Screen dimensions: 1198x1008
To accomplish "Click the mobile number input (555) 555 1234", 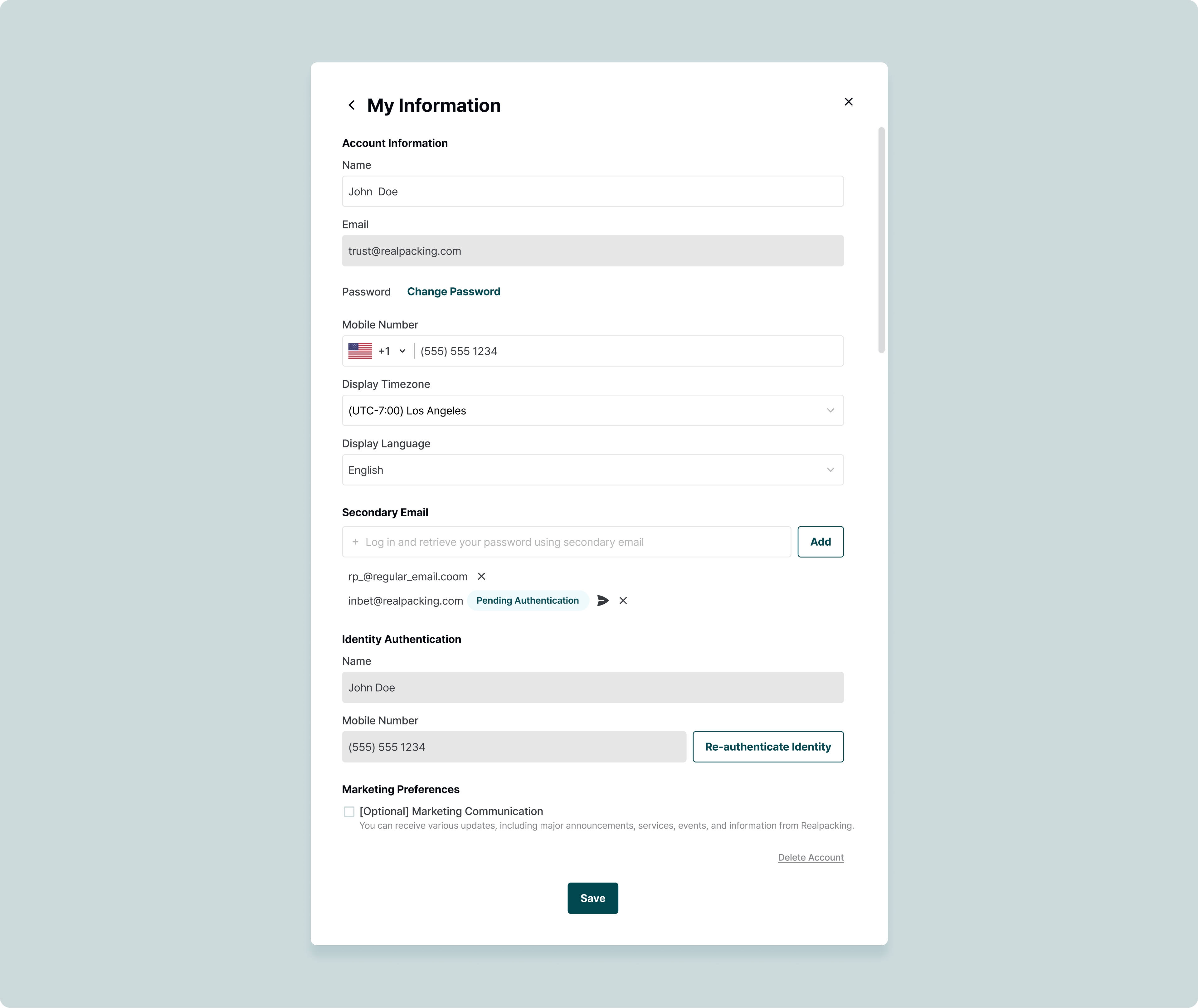I will coord(628,351).
